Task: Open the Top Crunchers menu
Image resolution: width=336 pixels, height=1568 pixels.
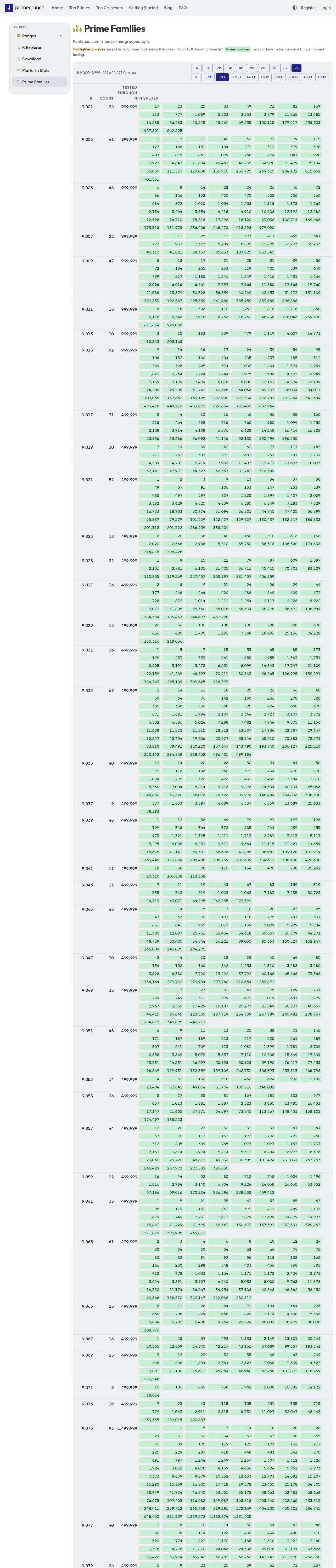Action: pos(109,8)
